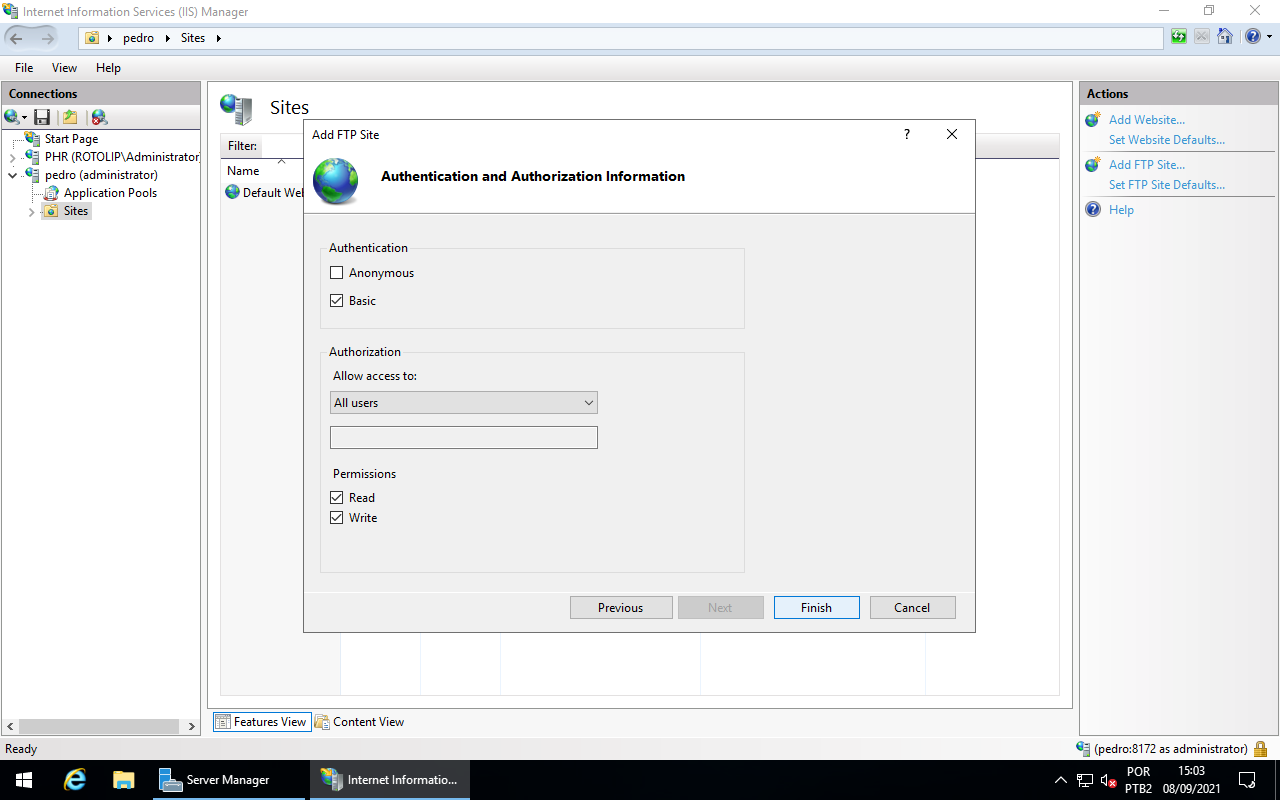Image resolution: width=1280 pixels, height=800 pixels.
Task: Refresh with the green refresh icon
Action: (x=1178, y=36)
